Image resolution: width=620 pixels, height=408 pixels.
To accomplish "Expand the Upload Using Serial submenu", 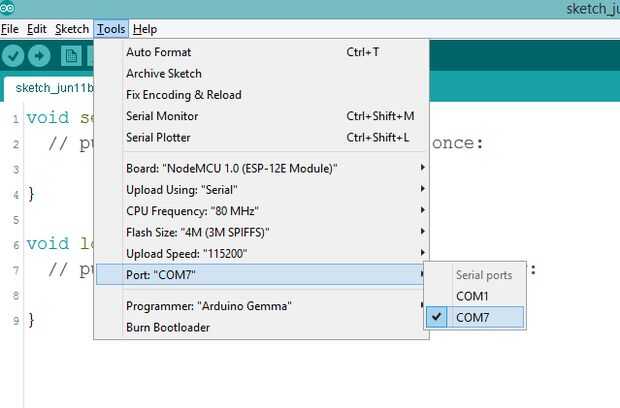I will click(x=261, y=190).
